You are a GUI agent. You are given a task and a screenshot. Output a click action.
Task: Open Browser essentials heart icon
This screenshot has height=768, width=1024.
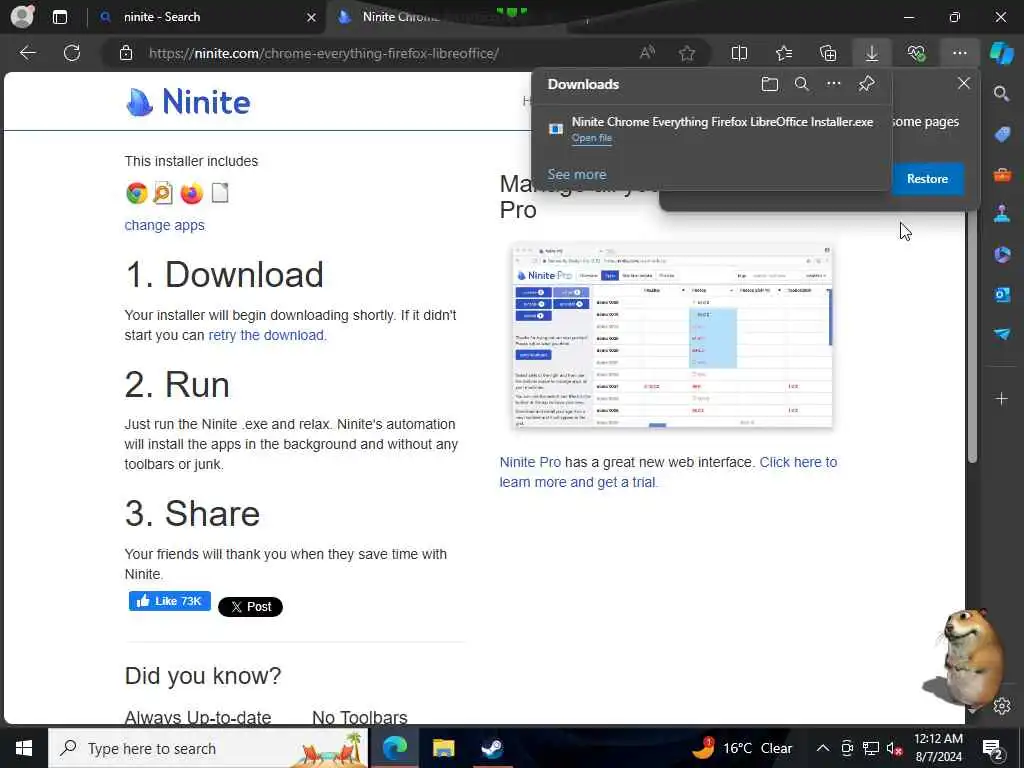[916, 53]
